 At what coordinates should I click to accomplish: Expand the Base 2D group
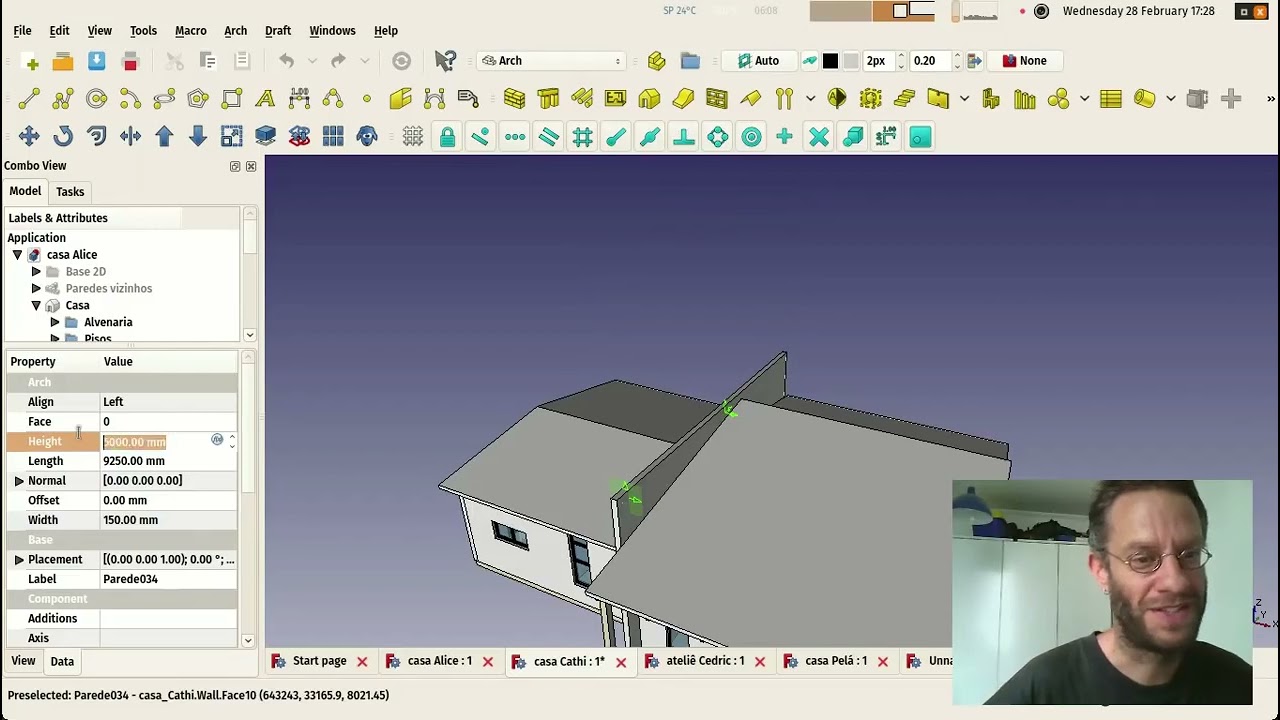click(36, 272)
